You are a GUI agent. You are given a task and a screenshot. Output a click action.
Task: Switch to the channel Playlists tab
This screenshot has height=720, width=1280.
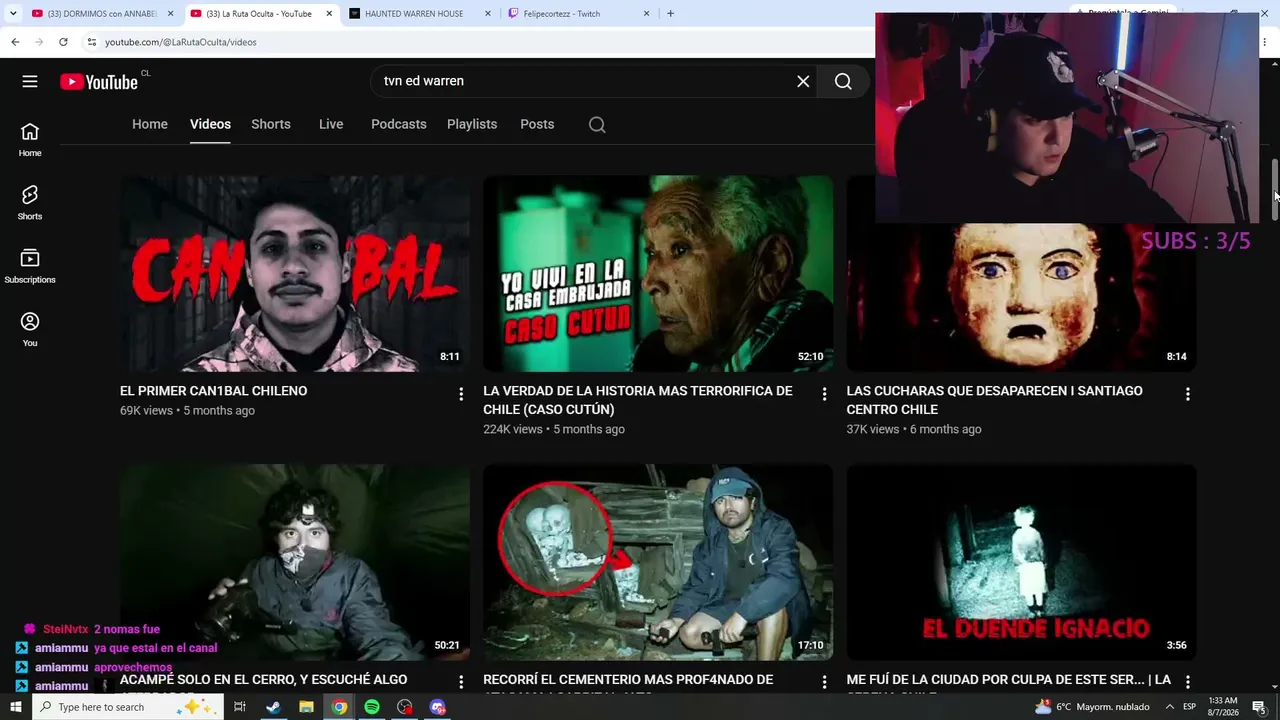pos(472,124)
